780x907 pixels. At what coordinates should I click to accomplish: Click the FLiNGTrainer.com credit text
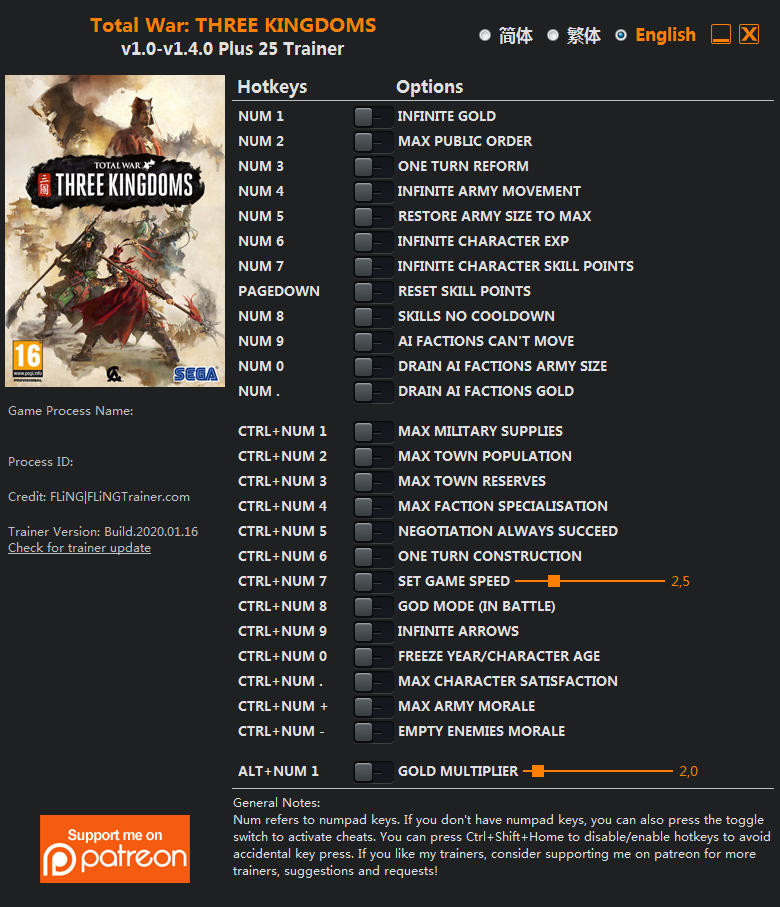[120, 497]
